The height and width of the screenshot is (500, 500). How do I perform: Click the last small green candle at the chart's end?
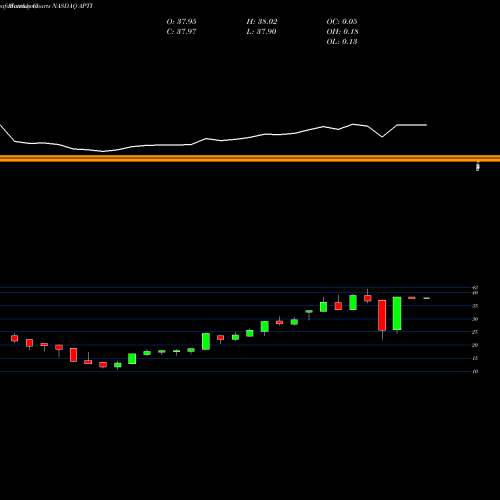(x=427, y=298)
